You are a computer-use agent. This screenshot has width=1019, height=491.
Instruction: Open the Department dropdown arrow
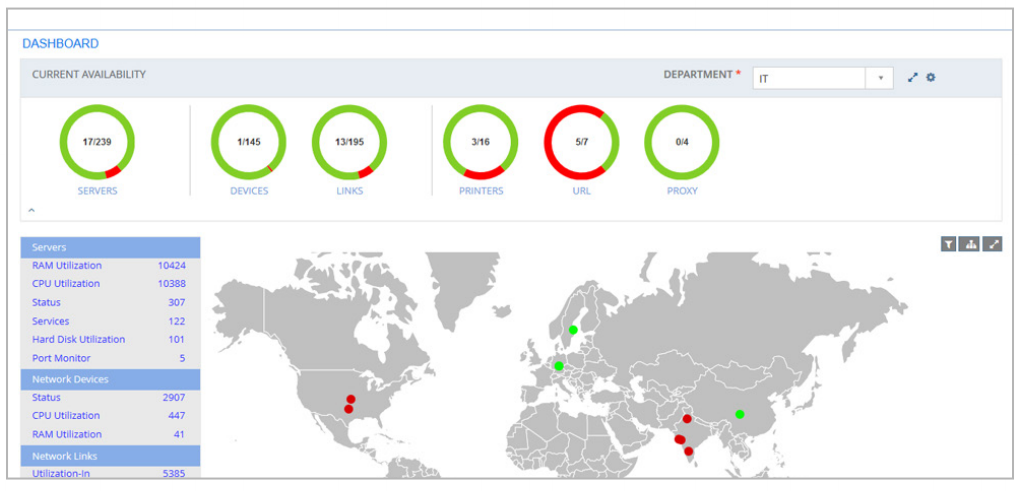coord(880,78)
